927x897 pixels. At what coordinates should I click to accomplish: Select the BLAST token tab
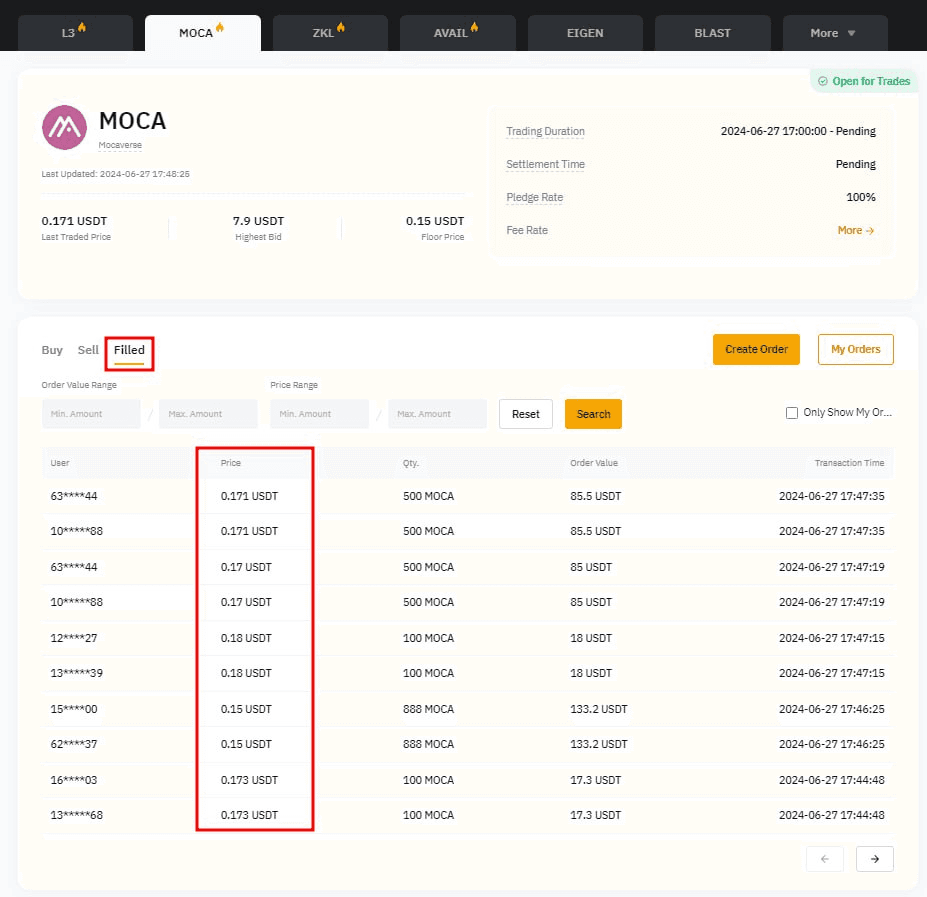click(712, 33)
